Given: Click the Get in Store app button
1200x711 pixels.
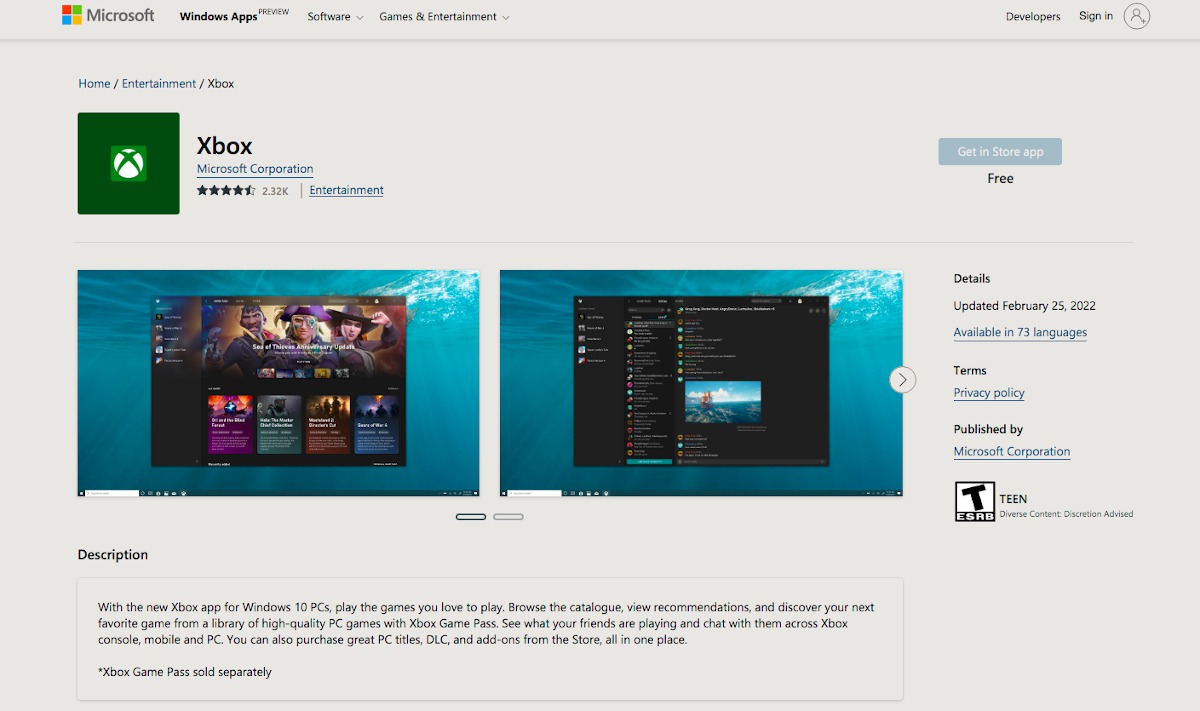Looking at the screenshot, I should coord(1000,152).
